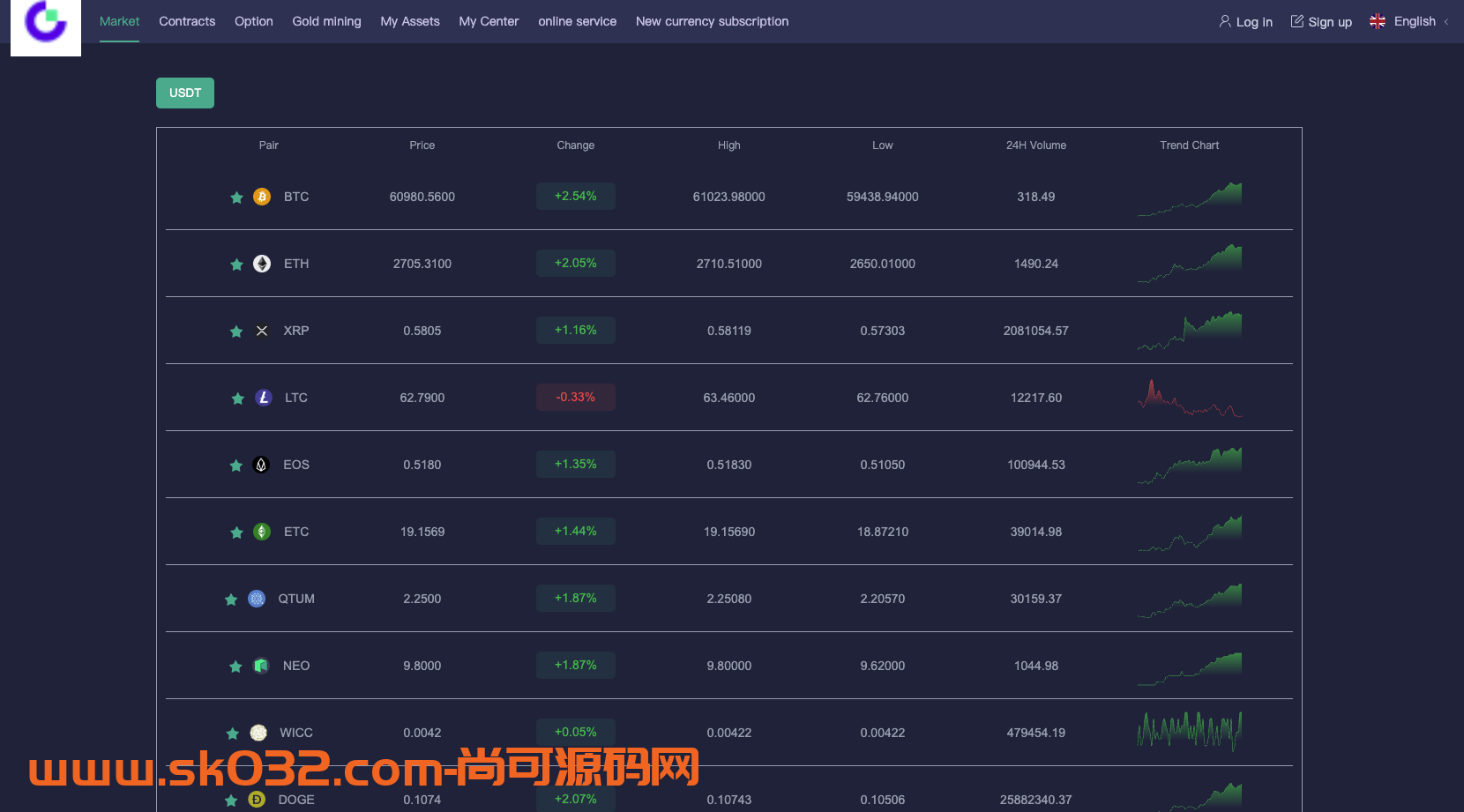Click the Sign up link

click(1330, 22)
